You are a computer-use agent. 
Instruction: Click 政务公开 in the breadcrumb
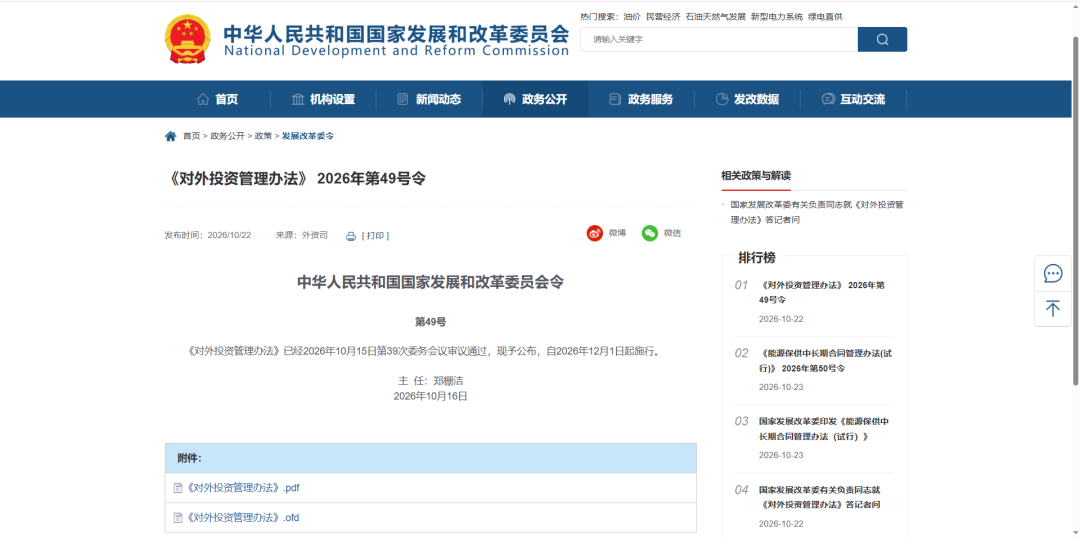pyautogui.click(x=227, y=136)
